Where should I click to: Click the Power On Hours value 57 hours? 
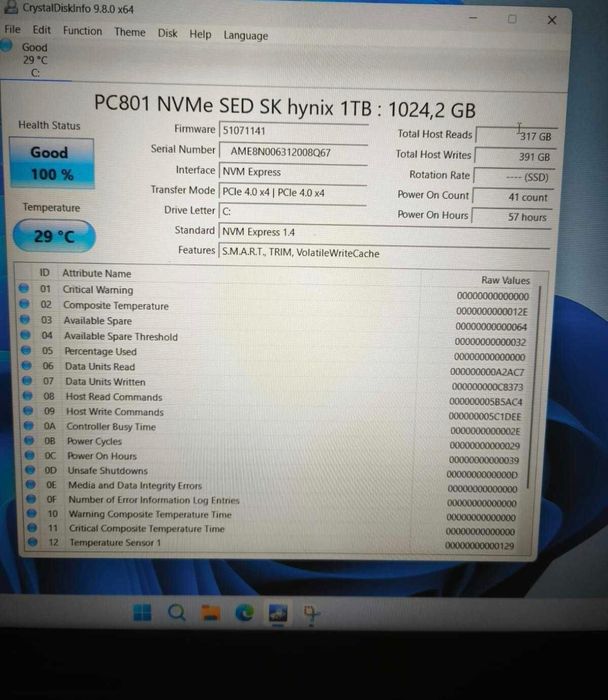pos(512,217)
